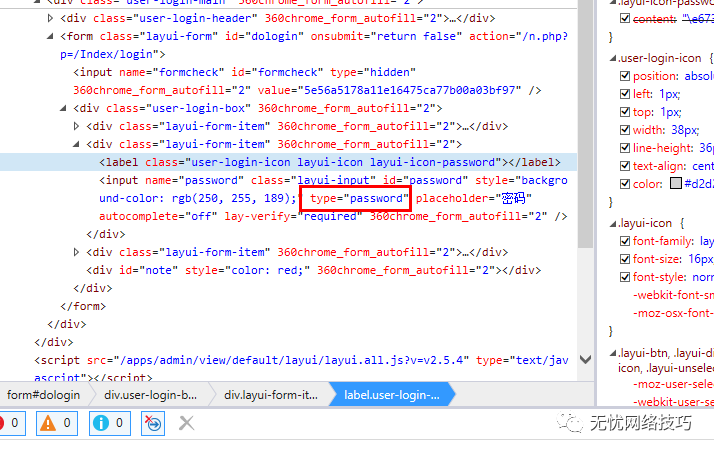The width and height of the screenshot is (714, 453).
Task: Click the autocomplete="off" attribute
Action: tap(158, 216)
